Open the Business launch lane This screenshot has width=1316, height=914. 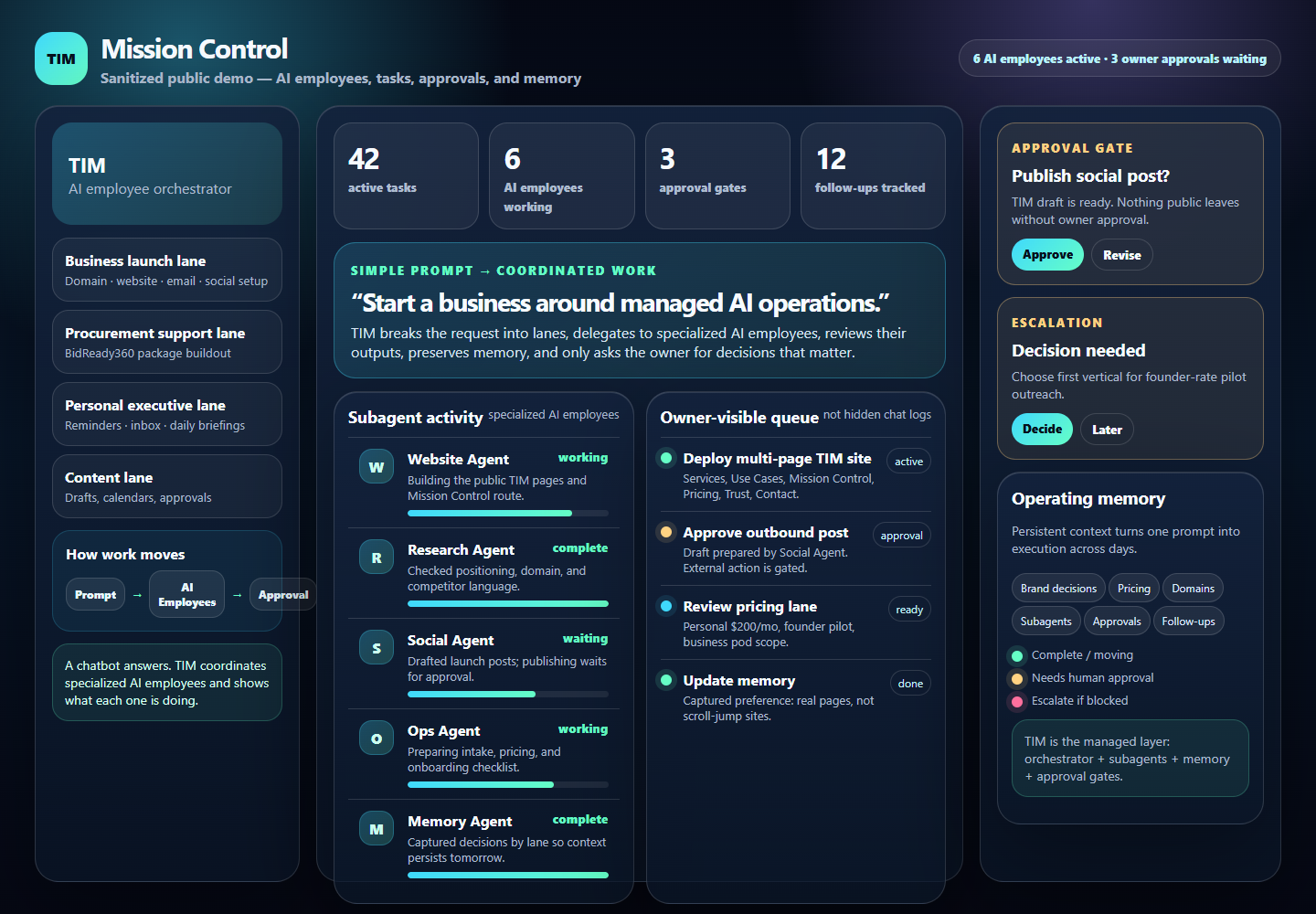tap(167, 270)
